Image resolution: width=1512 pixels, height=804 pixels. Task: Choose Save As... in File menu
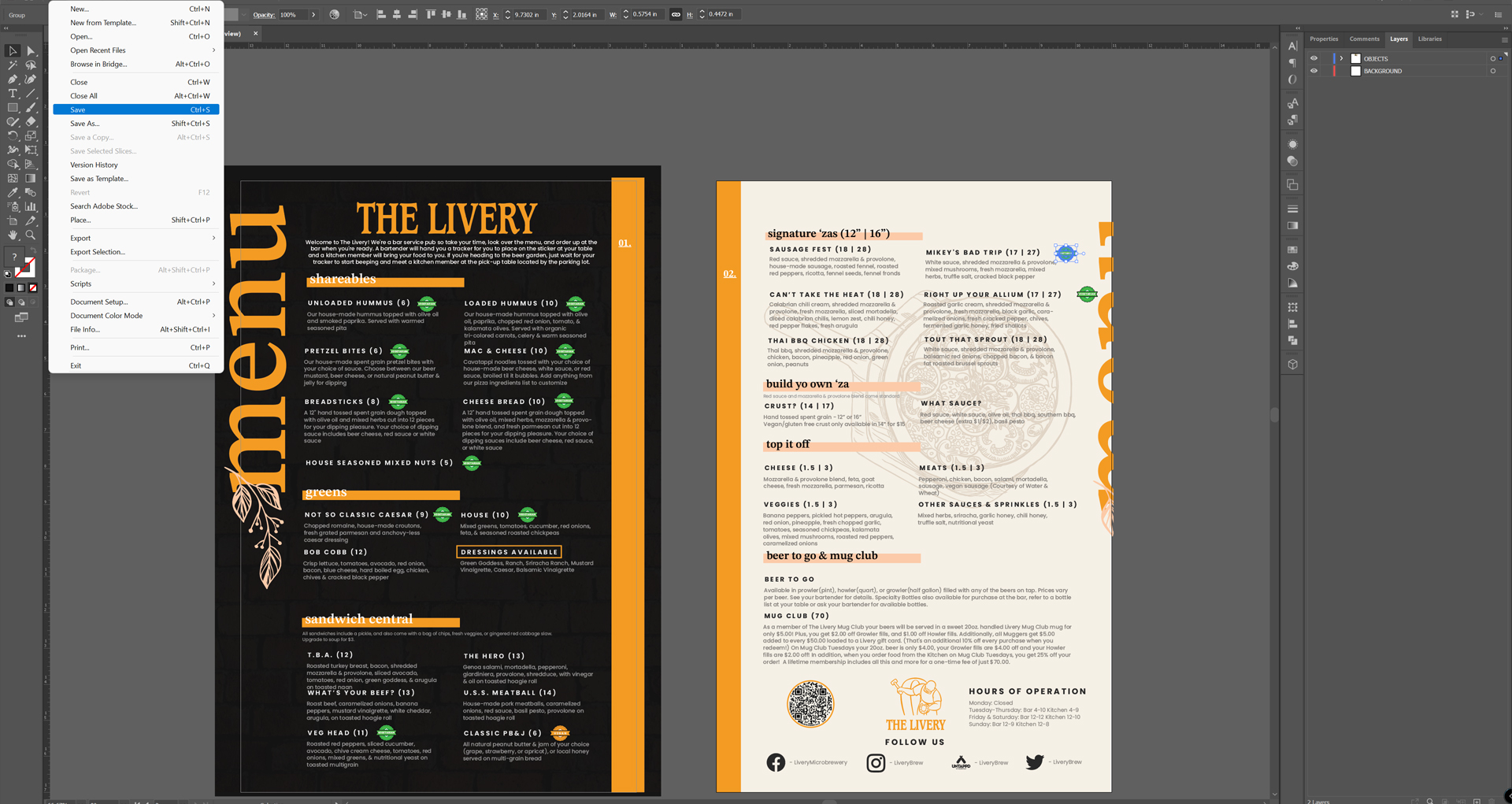(136, 124)
